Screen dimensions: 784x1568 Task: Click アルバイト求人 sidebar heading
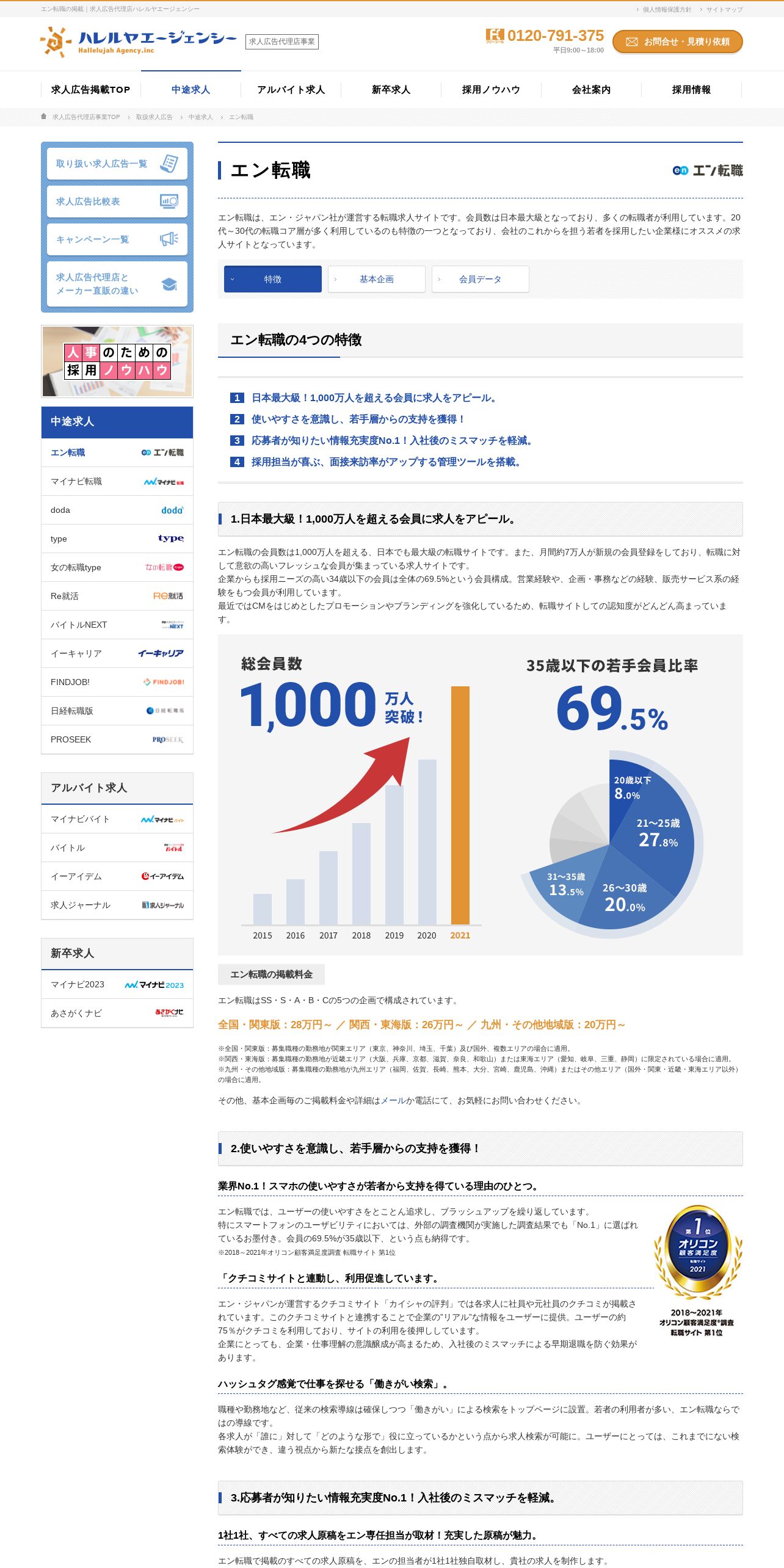[x=117, y=788]
